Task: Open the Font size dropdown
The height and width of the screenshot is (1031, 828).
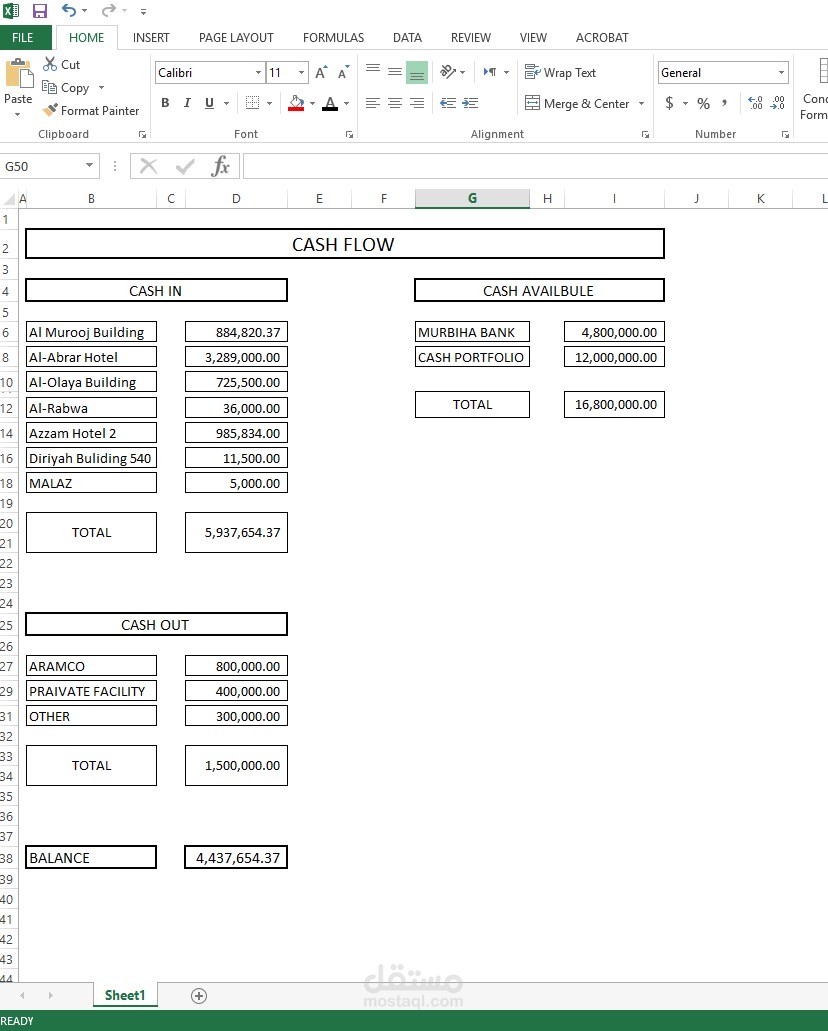Action: (301, 72)
